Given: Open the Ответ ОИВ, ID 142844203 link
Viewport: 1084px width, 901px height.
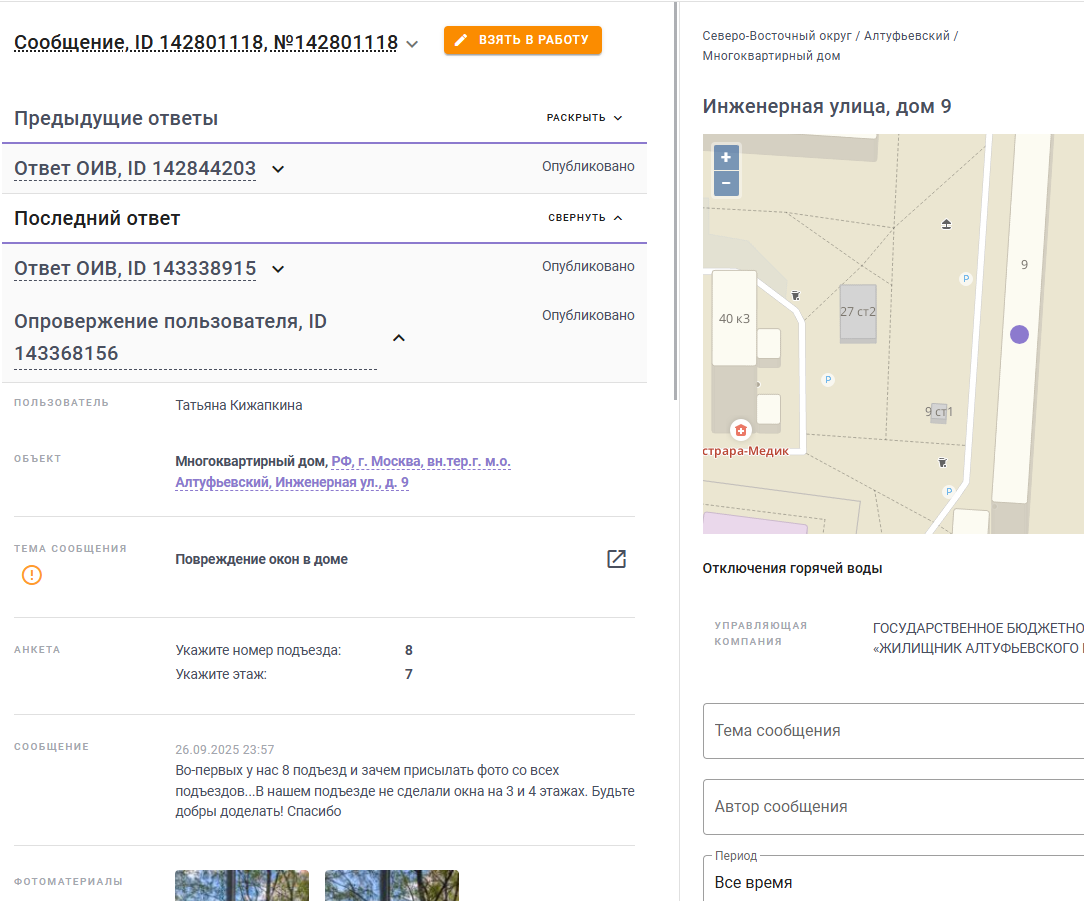Looking at the screenshot, I should point(135,169).
